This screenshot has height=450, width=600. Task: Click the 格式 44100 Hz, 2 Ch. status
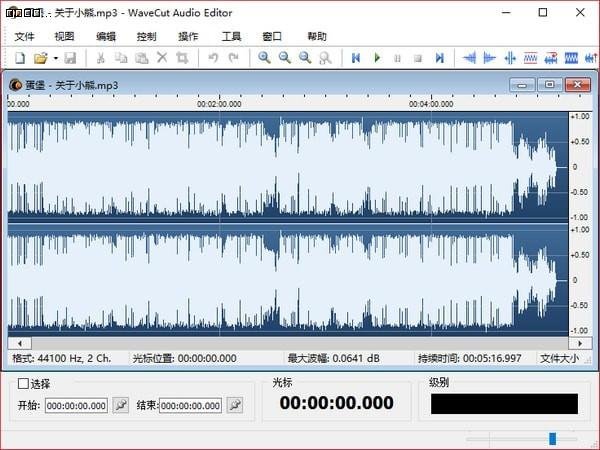[x=61, y=359]
